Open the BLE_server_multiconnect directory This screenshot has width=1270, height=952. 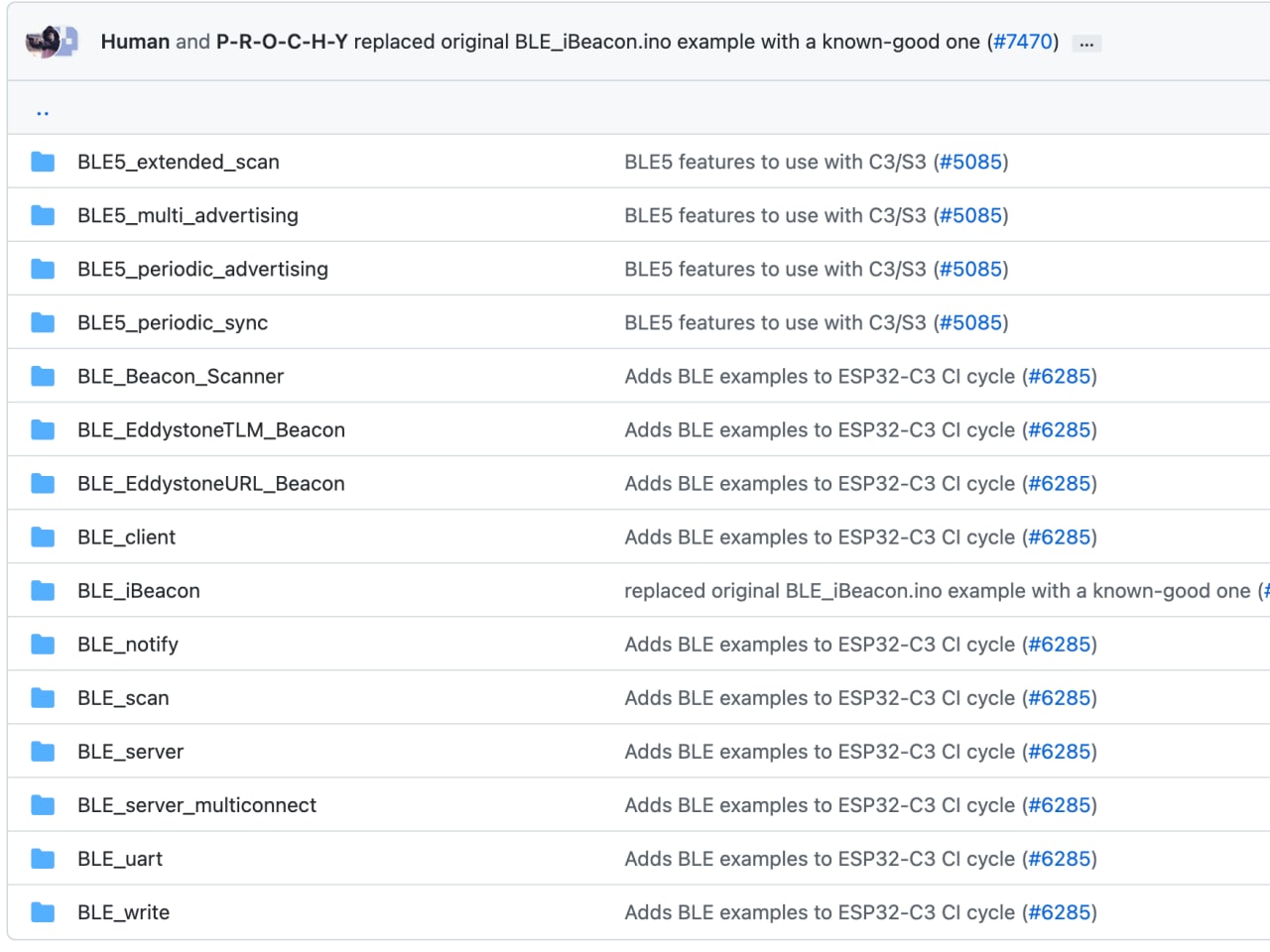[196, 805]
